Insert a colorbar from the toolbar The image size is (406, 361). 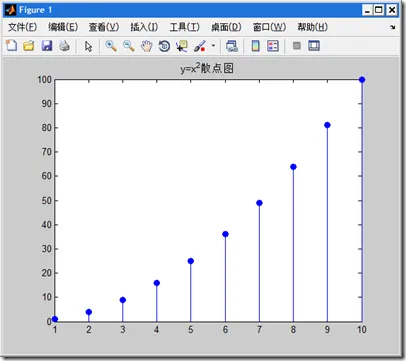coord(255,46)
